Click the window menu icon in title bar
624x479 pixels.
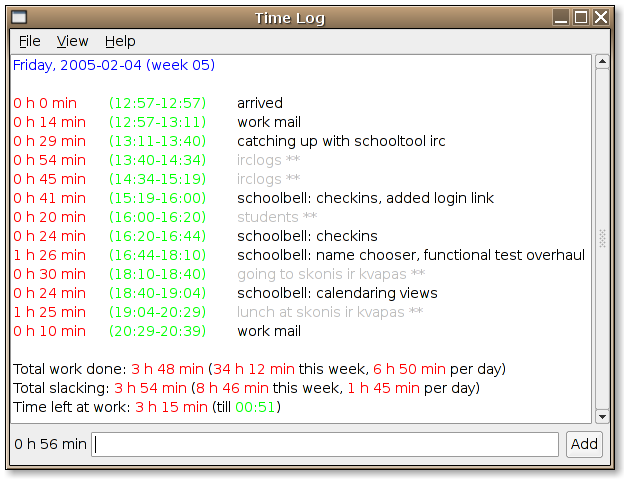click(x=19, y=17)
